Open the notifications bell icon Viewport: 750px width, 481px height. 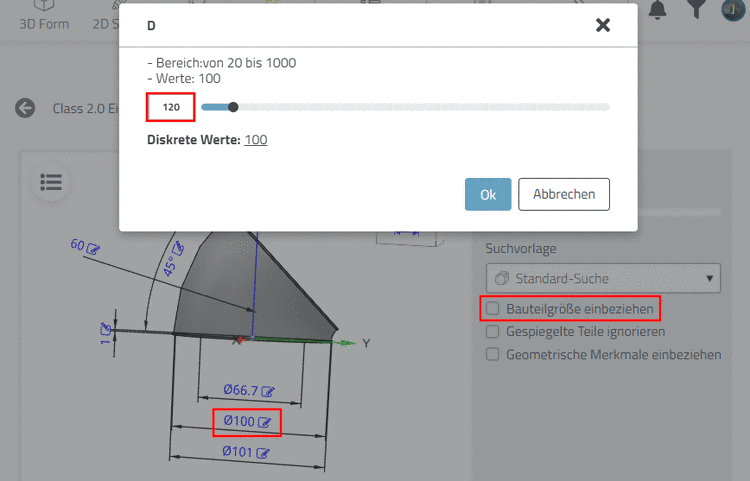[658, 10]
